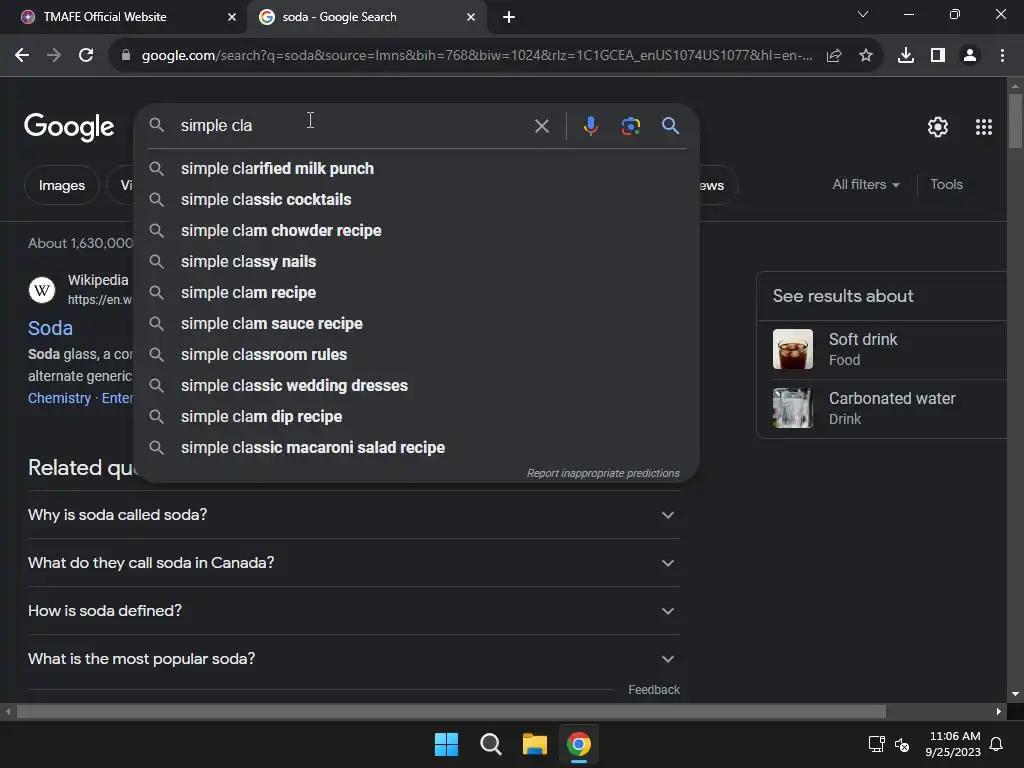Choose suggestion 'simple classic macaroni salad recipe'
The width and height of the screenshot is (1024, 768).
pos(416,448)
